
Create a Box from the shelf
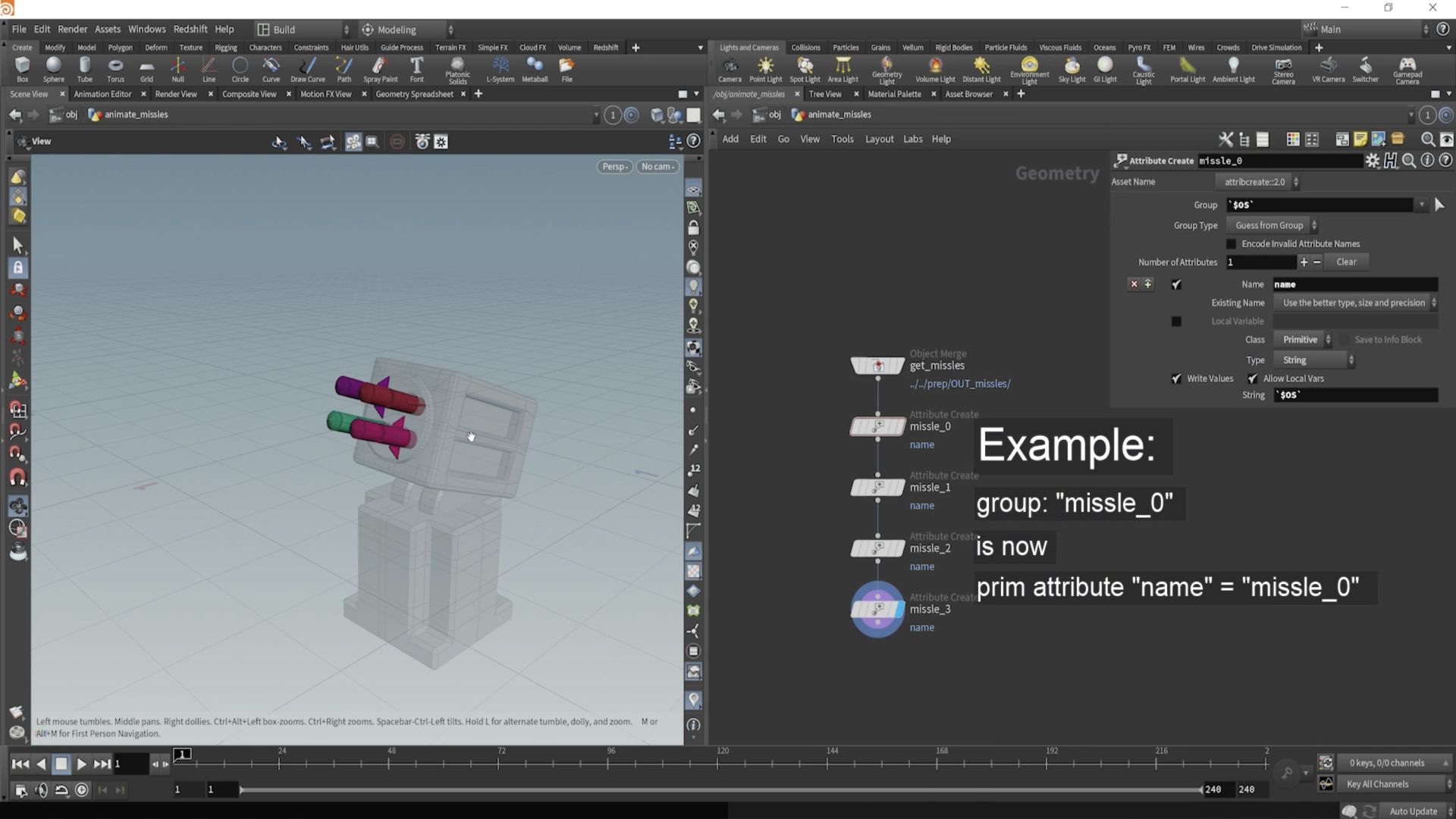pyautogui.click(x=22, y=69)
